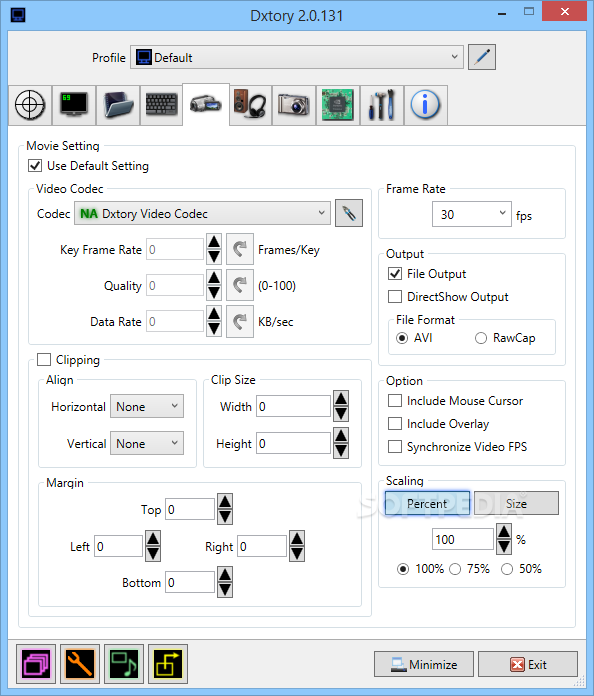Expand the Horizontal align dropdown

click(147, 407)
